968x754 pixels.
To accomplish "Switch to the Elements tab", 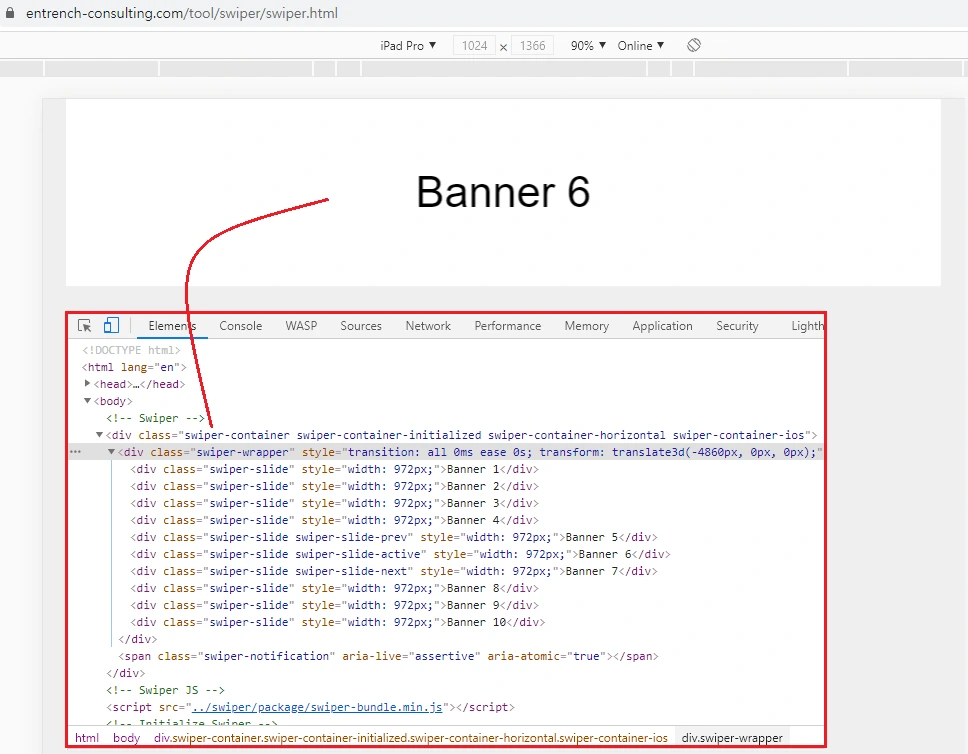I will coord(172,326).
